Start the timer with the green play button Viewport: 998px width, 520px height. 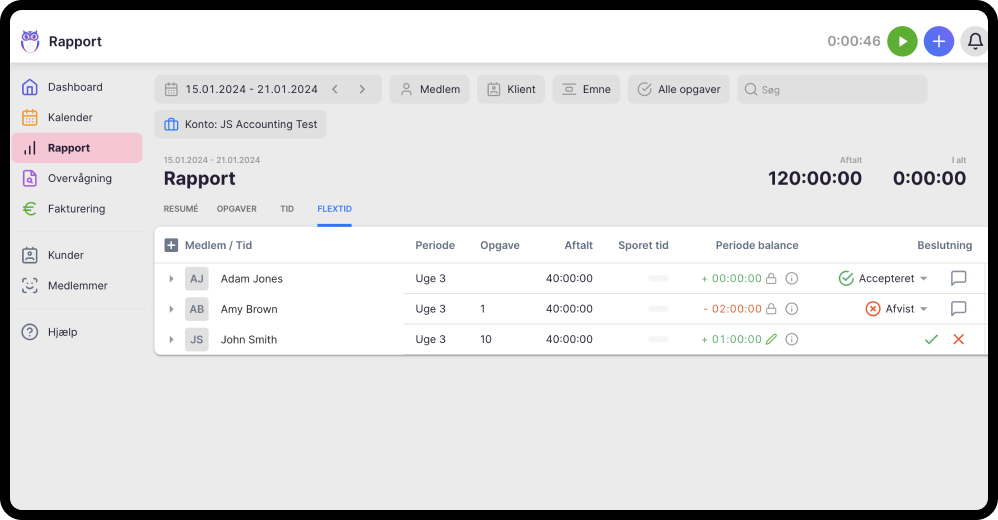coord(902,41)
